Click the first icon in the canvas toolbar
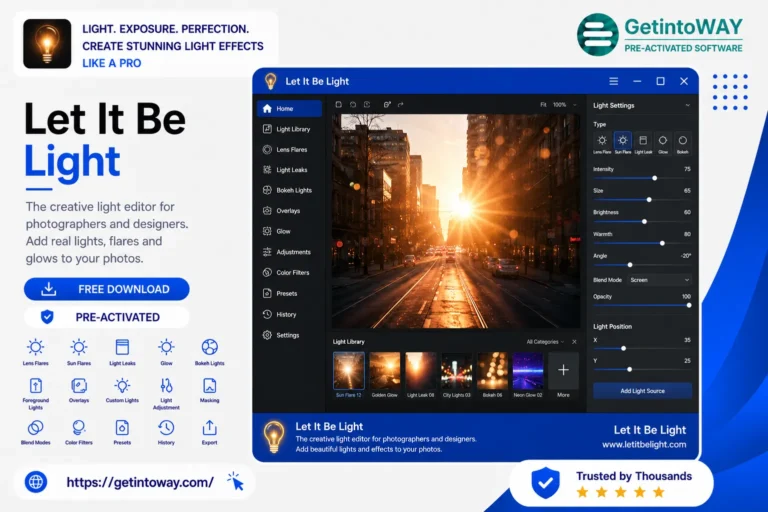Screen dimensions: 768x512 338,104
